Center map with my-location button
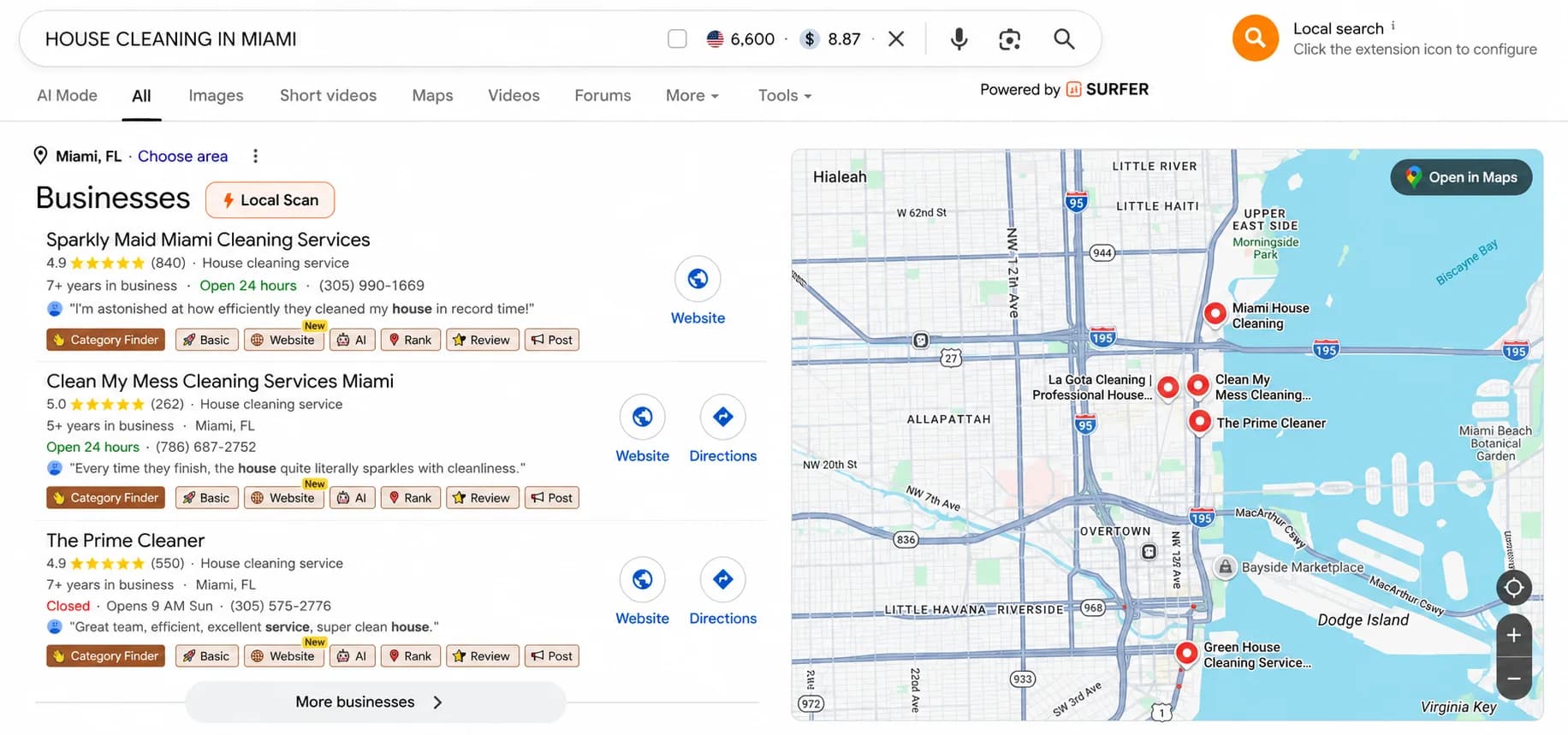 [x=1513, y=588]
